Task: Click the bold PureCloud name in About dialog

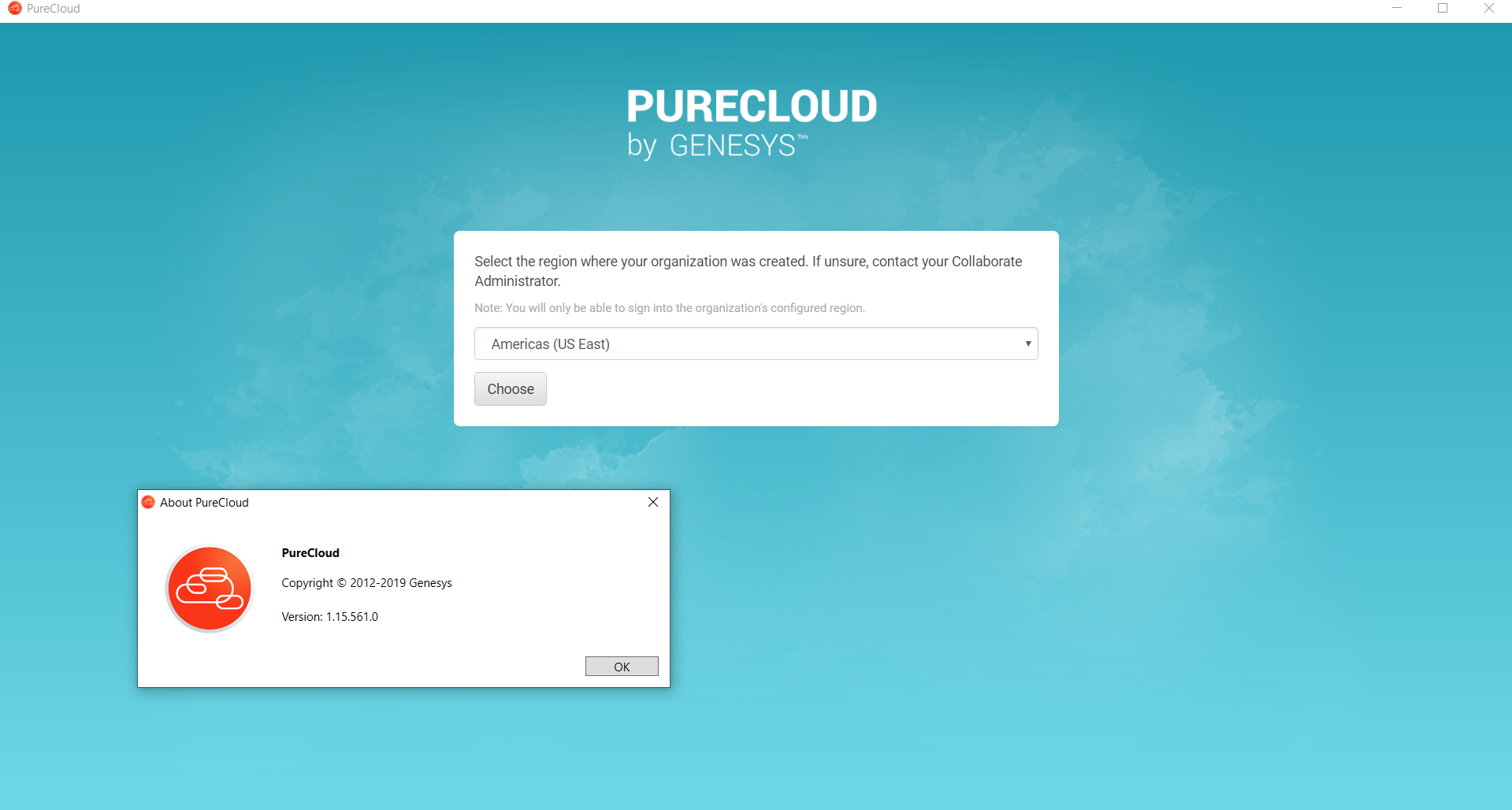Action: click(310, 553)
